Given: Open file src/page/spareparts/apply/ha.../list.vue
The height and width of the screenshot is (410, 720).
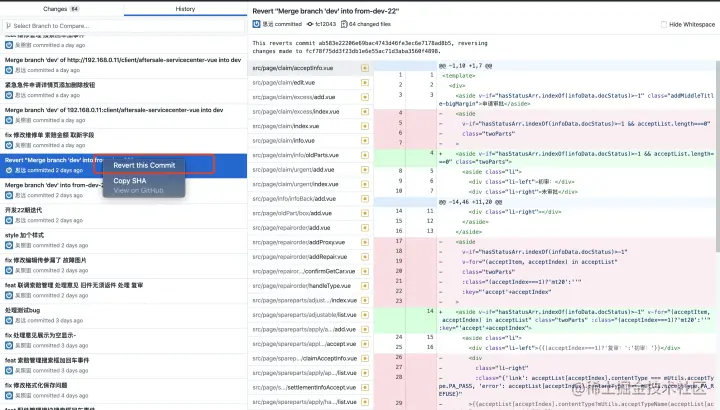Looking at the screenshot, I should tap(304, 402).
